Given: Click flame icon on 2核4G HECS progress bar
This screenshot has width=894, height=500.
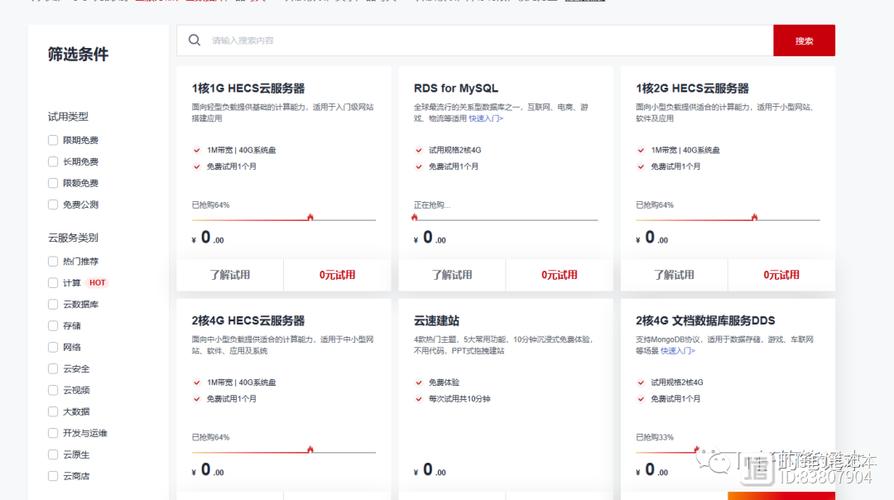Looking at the screenshot, I should 310,449.
